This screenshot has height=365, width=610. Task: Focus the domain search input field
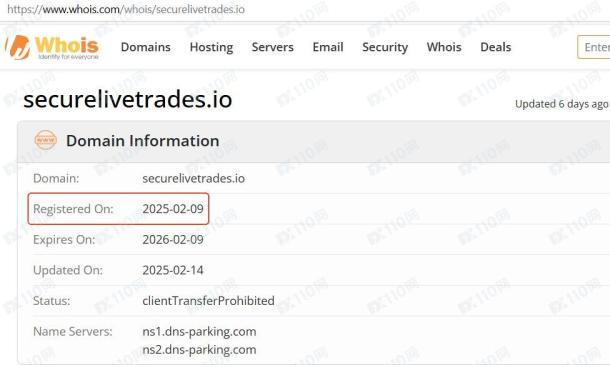click(594, 47)
